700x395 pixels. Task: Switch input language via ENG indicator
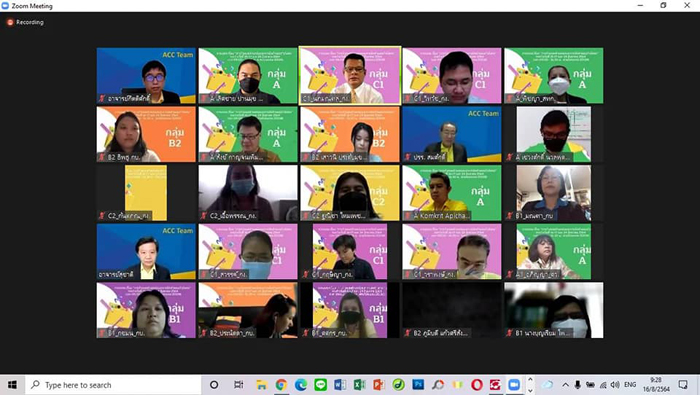[630, 385]
